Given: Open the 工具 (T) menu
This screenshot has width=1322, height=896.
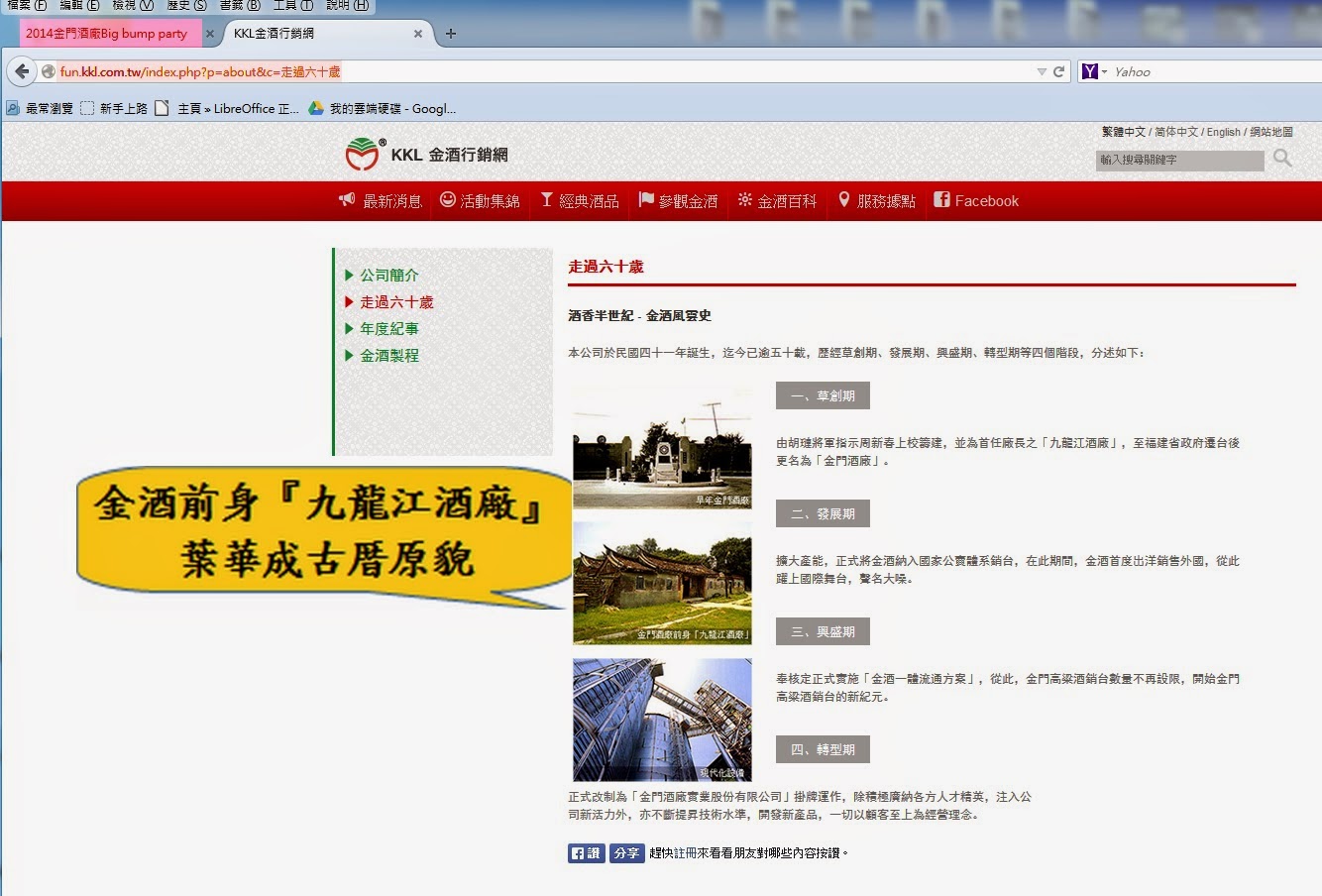Looking at the screenshot, I should 293,5.
